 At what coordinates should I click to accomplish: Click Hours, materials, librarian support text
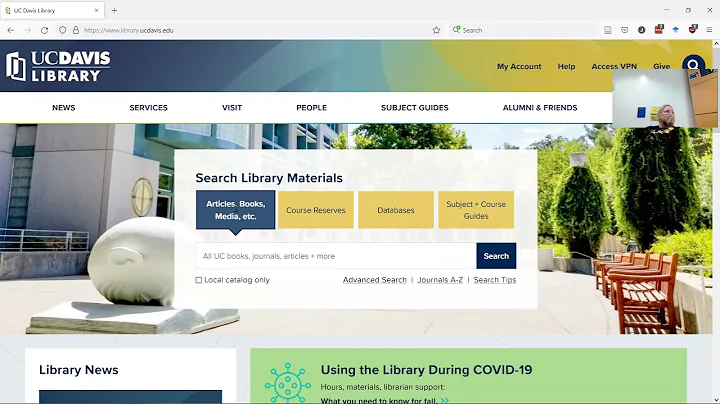coord(382,387)
